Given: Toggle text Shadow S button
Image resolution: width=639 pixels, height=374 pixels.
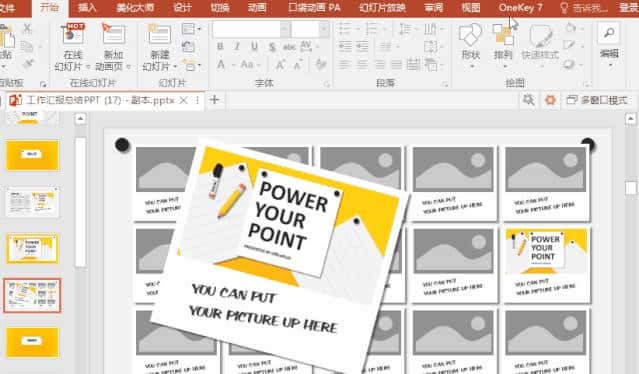Looking at the screenshot, I should coord(272,47).
